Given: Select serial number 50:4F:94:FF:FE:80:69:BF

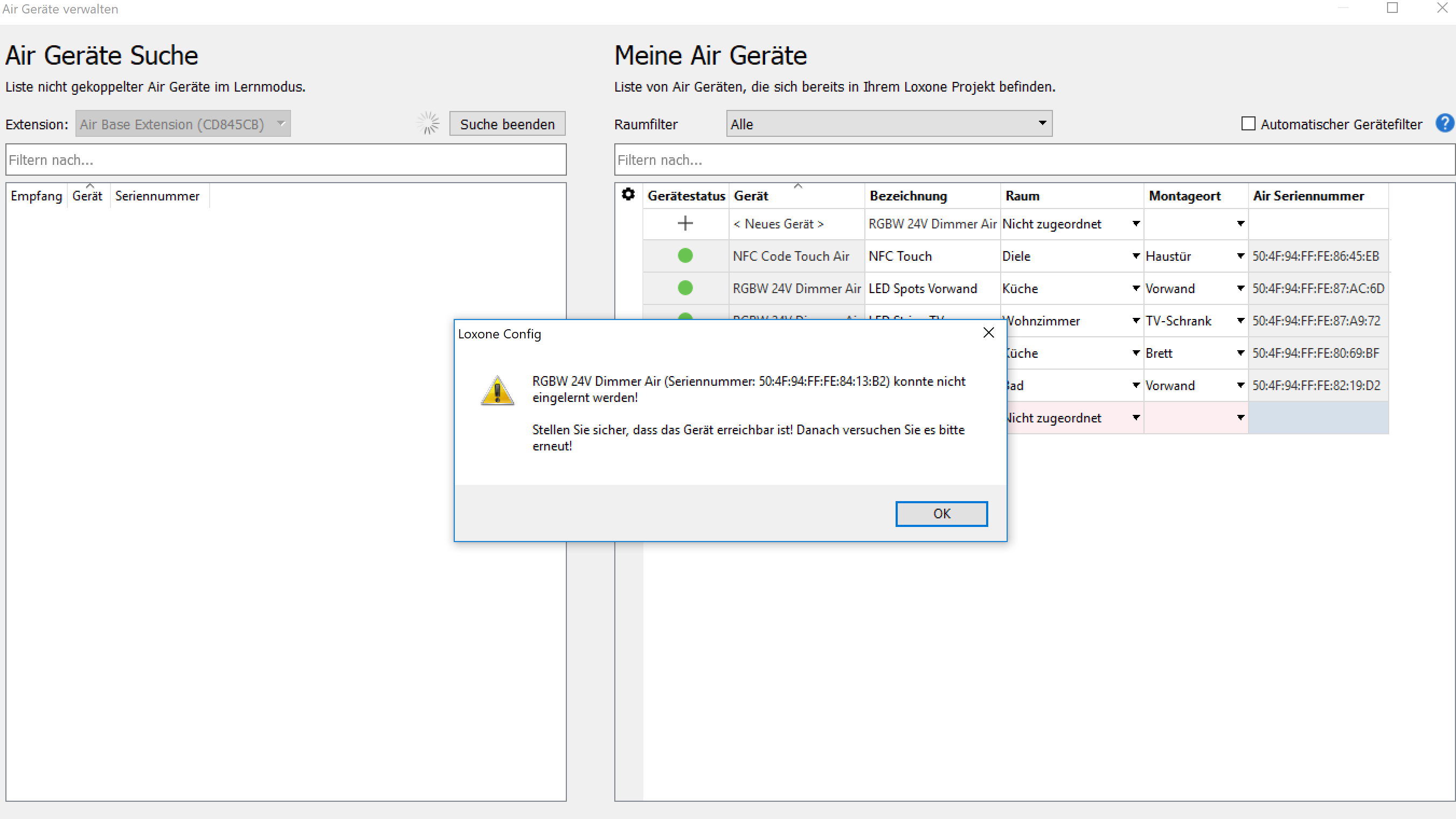Looking at the screenshot, I should pos(1319,353).
